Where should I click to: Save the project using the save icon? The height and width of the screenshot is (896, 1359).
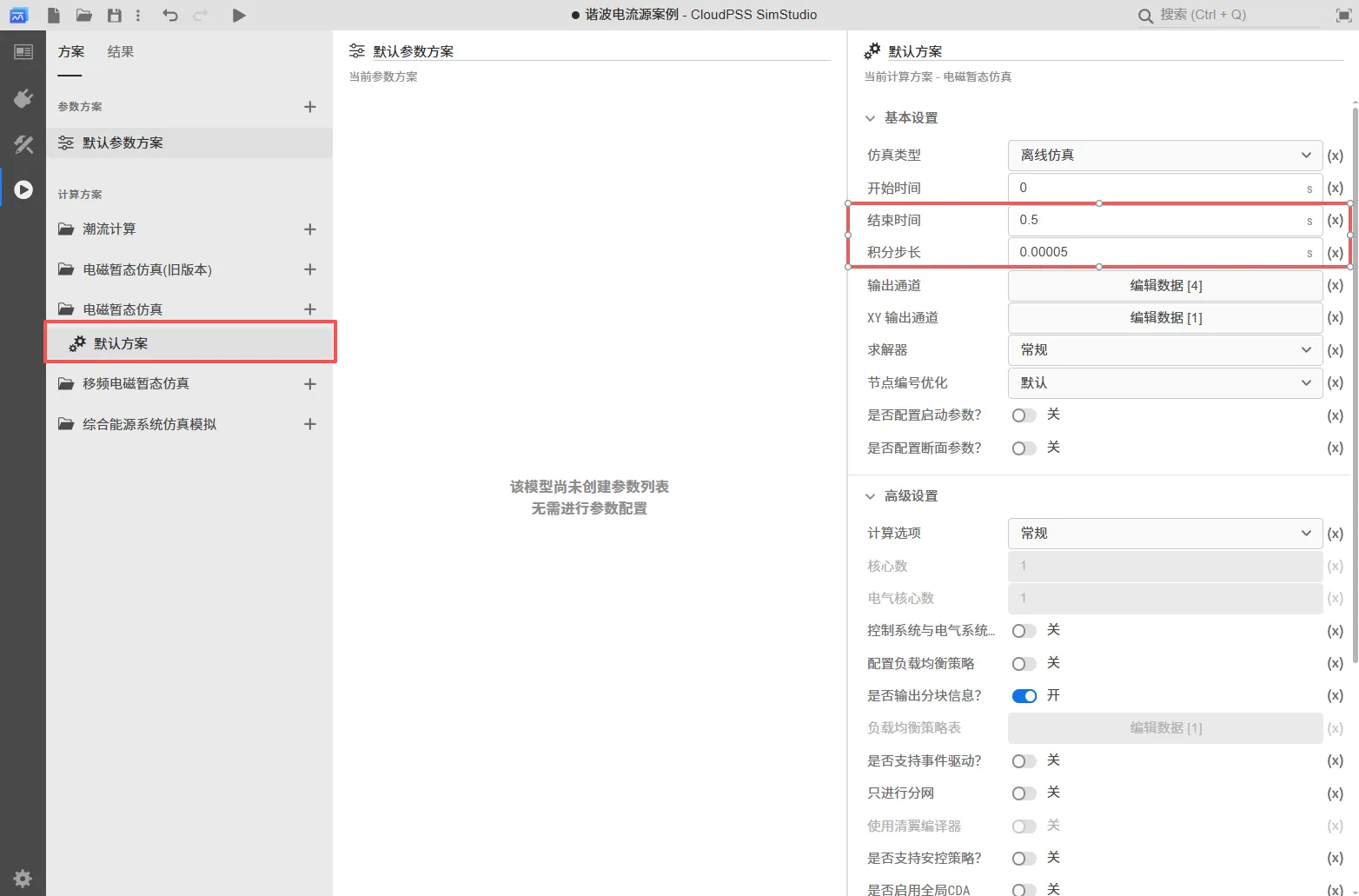[114, 15]
